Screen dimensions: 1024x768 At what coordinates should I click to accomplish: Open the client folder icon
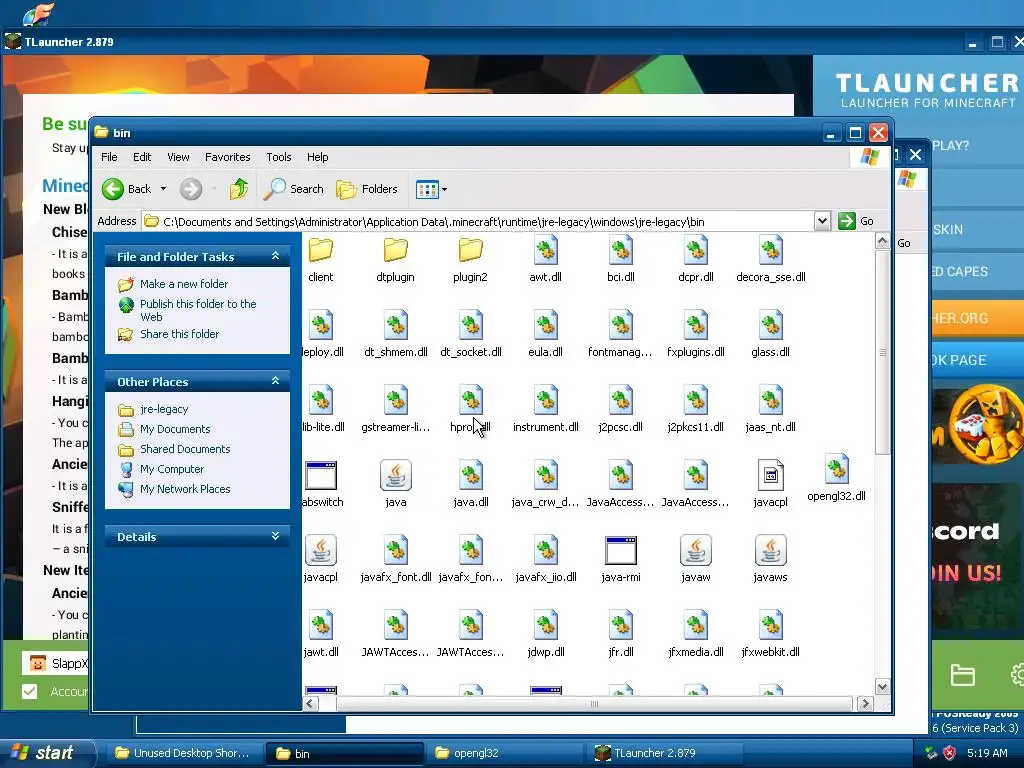(321, 250)
